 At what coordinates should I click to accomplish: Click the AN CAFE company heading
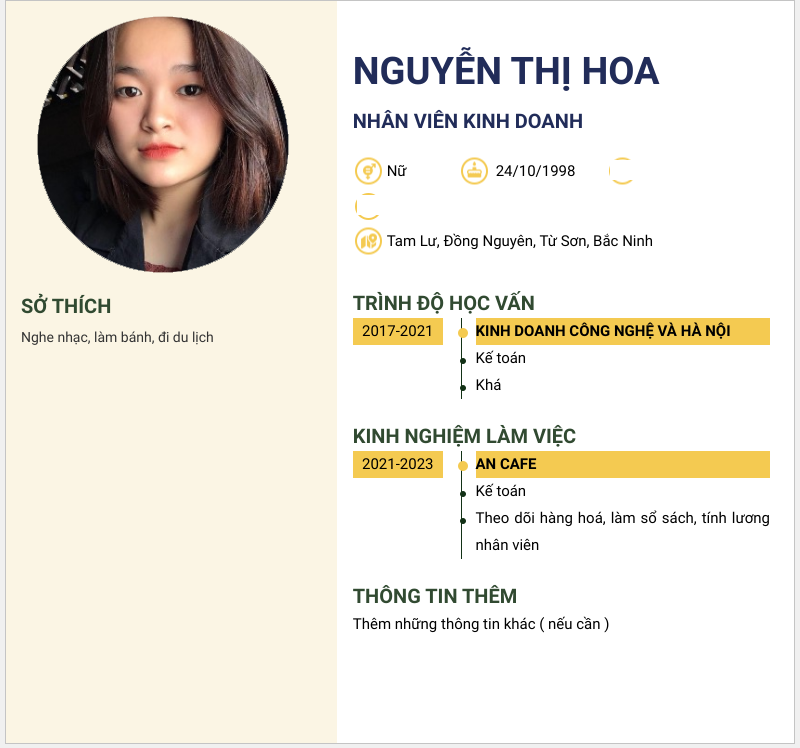506,464
